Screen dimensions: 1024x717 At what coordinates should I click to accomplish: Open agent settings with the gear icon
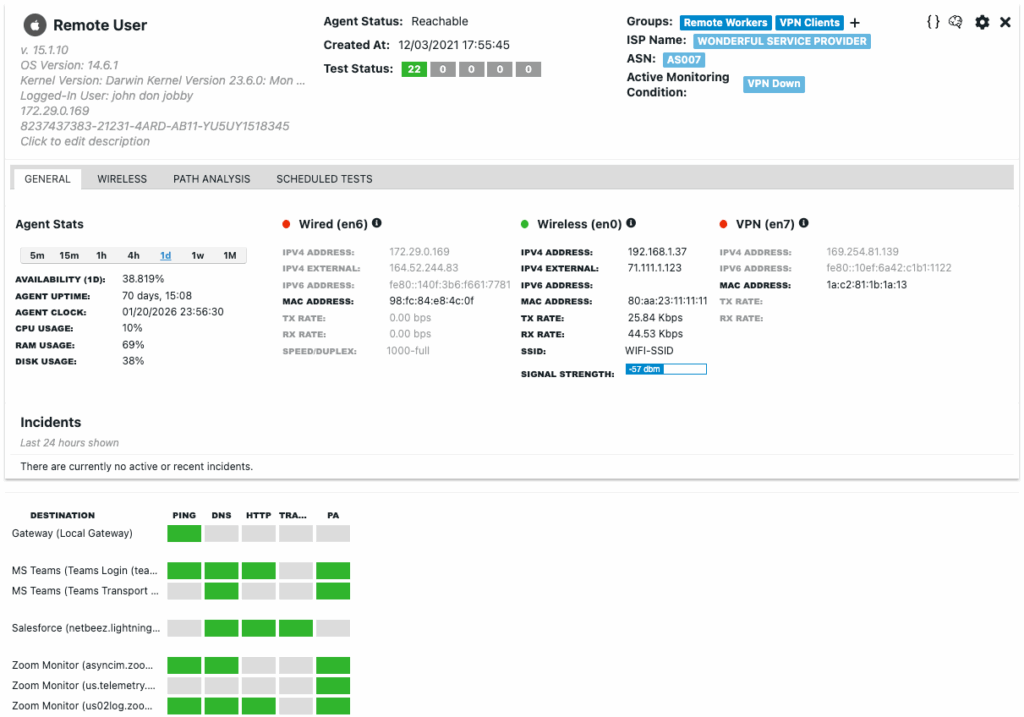pos(981,21)
